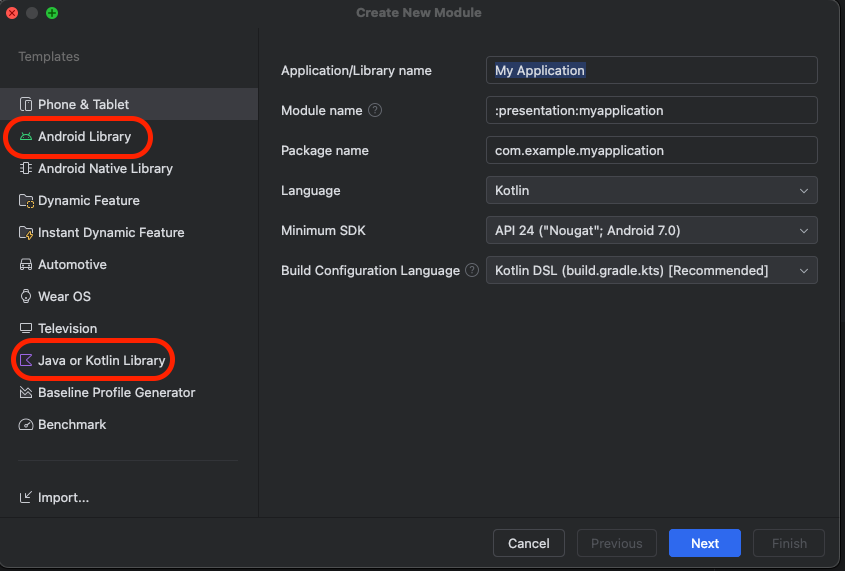This screenshot has height=571, width=845.
Task: Click the Television screen icon
Action: pos(26,328)
